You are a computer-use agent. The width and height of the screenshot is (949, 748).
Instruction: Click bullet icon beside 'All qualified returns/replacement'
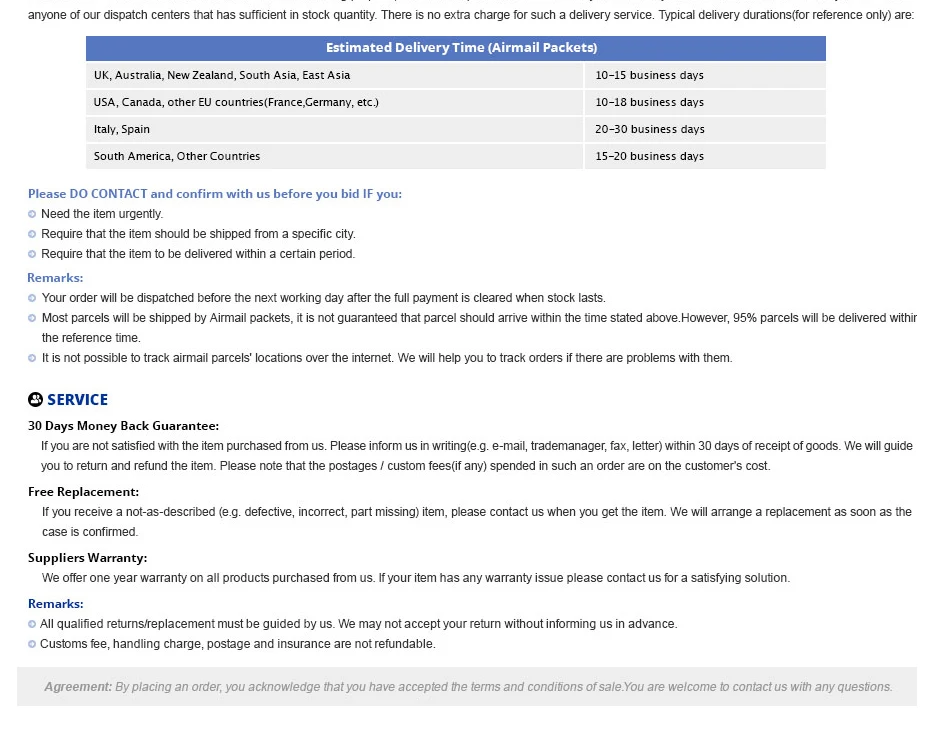(x=32, y=625)
